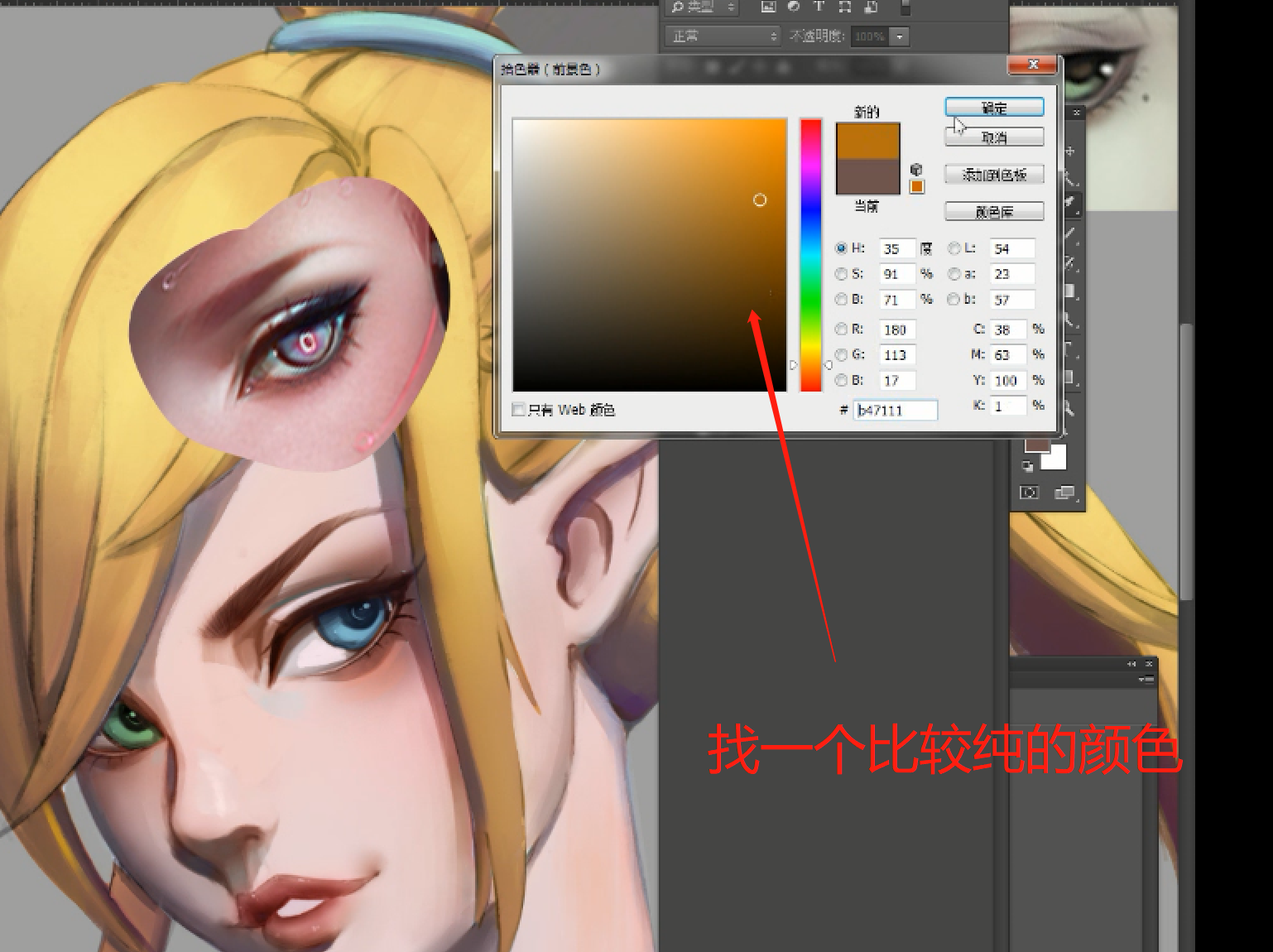Cancel the color picker with 取消
The width and height of the screenshot is (1273, 952).
click(994, 137)
